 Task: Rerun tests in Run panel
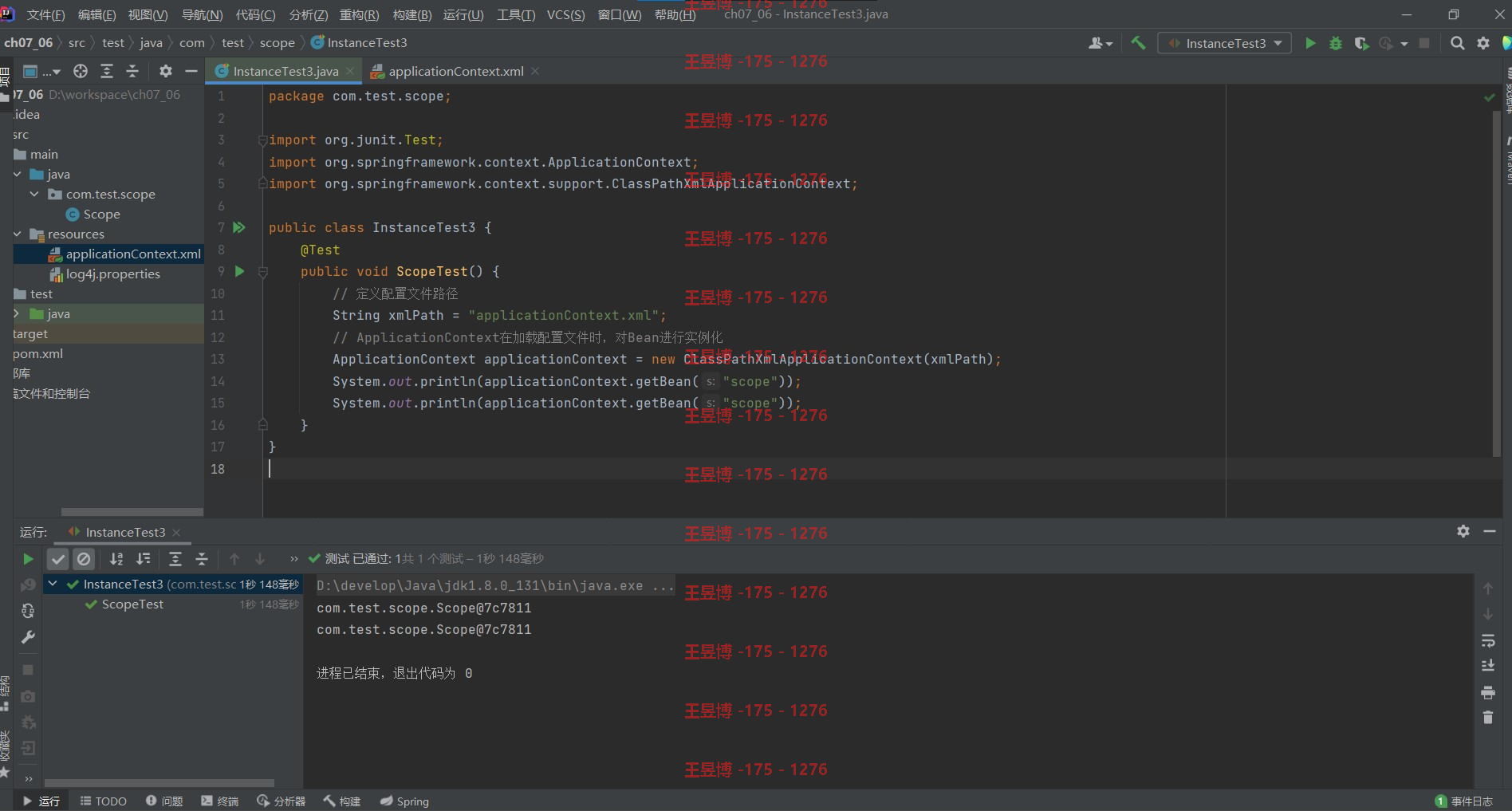coord(28,559)
